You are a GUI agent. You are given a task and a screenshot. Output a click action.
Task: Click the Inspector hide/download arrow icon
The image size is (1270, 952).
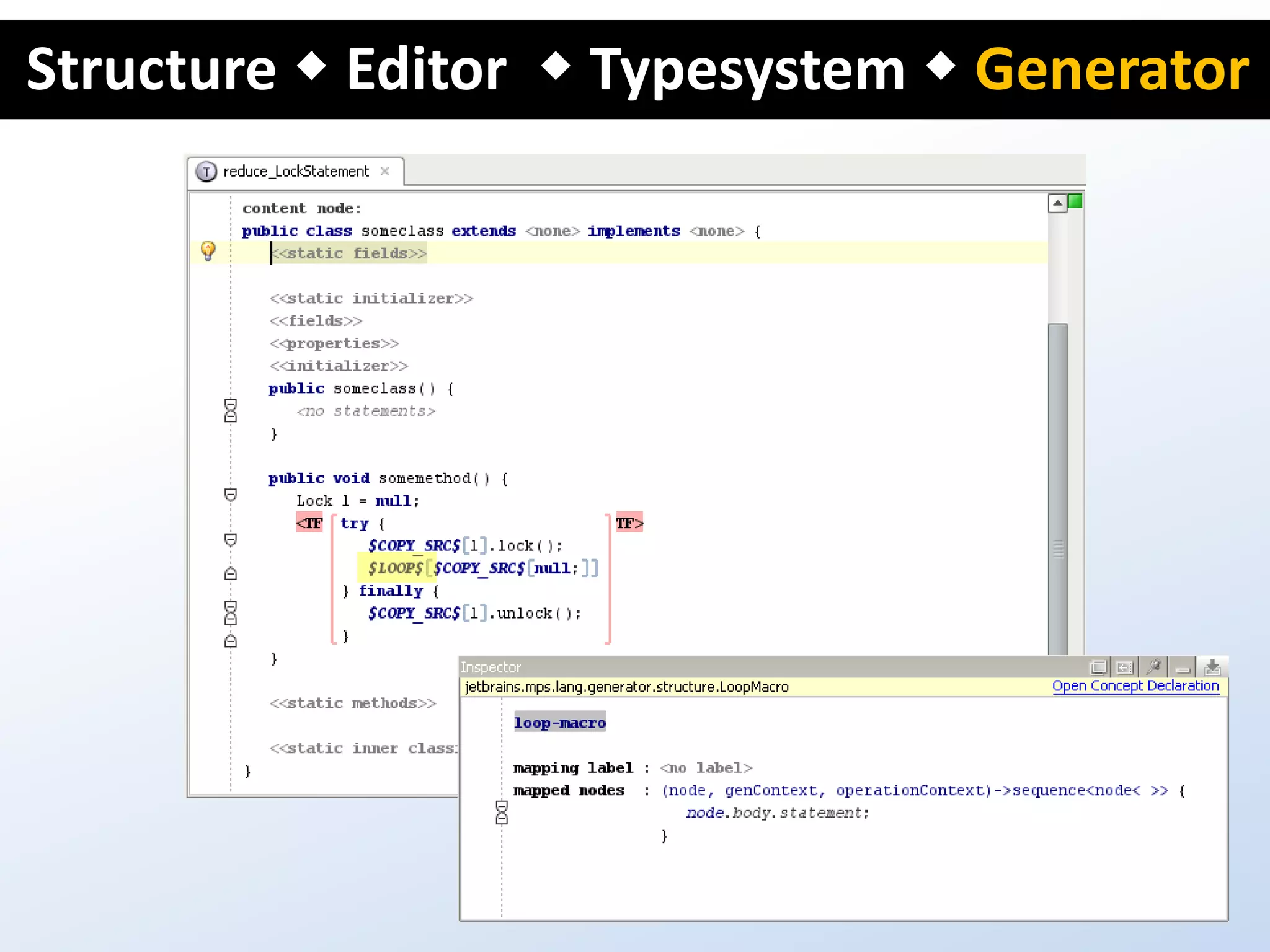1212,668
